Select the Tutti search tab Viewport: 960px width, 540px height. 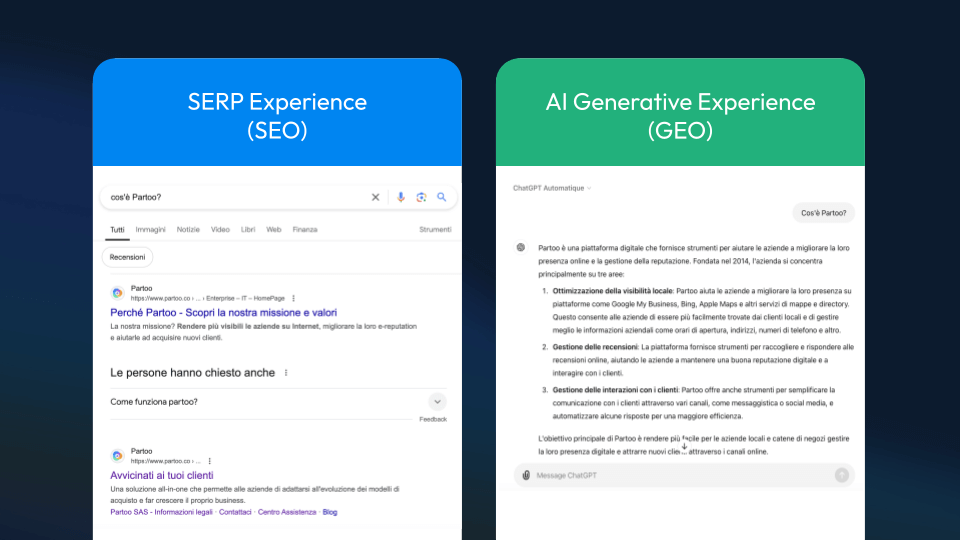(117, 230)
